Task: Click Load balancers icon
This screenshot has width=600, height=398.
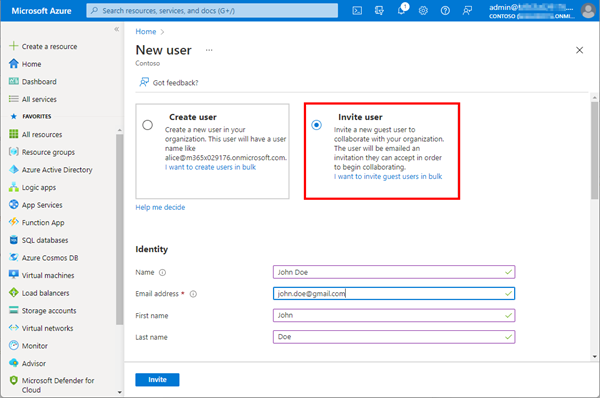Action: point(13,293)
